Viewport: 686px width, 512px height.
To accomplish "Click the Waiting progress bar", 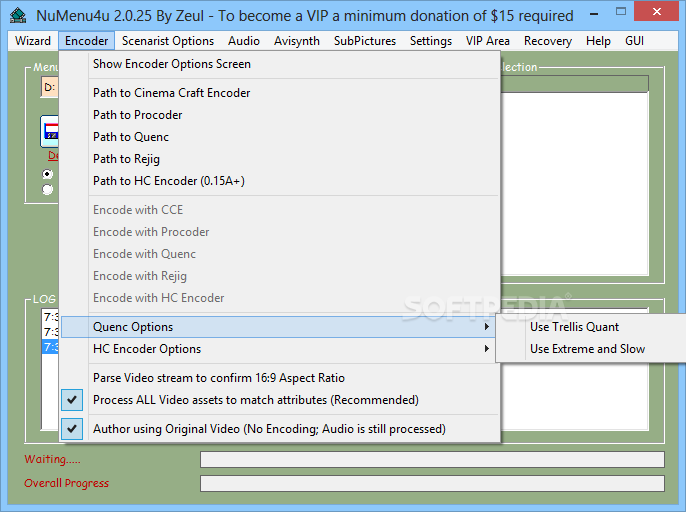I will [x=432, y=459].
